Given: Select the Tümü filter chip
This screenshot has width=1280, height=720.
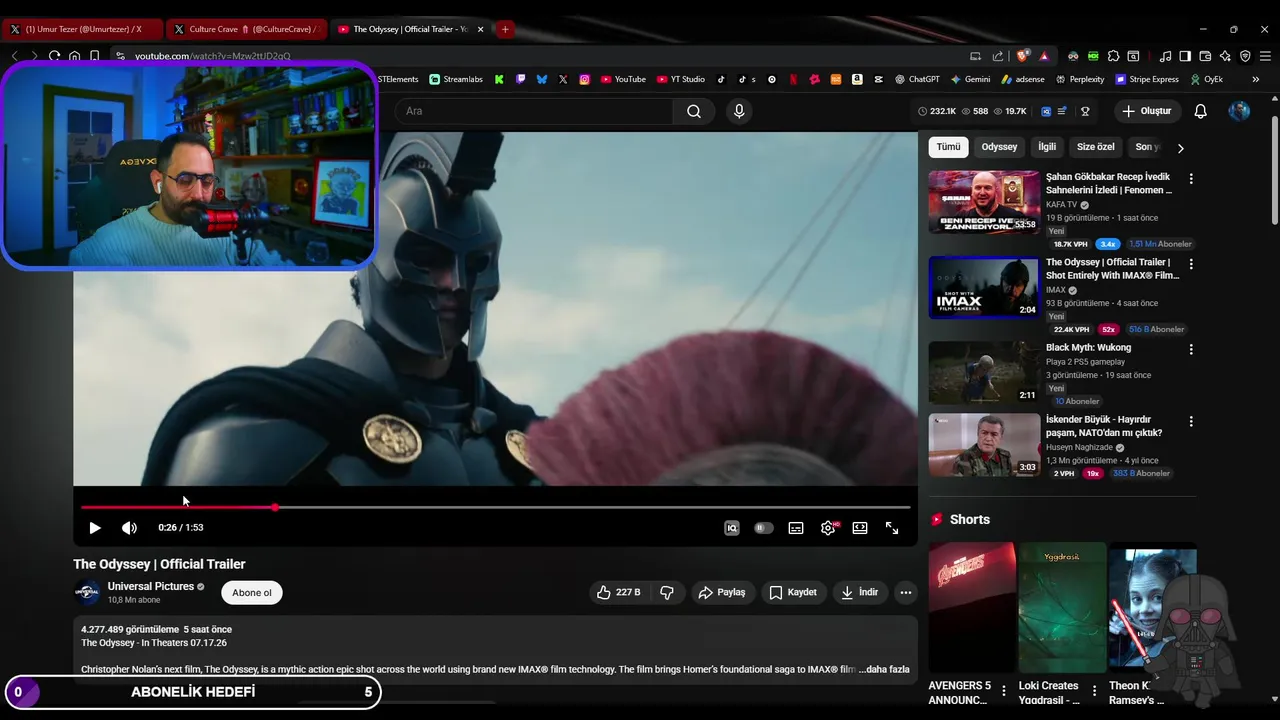Looking at the screenshot, I should tap(948, 147).
